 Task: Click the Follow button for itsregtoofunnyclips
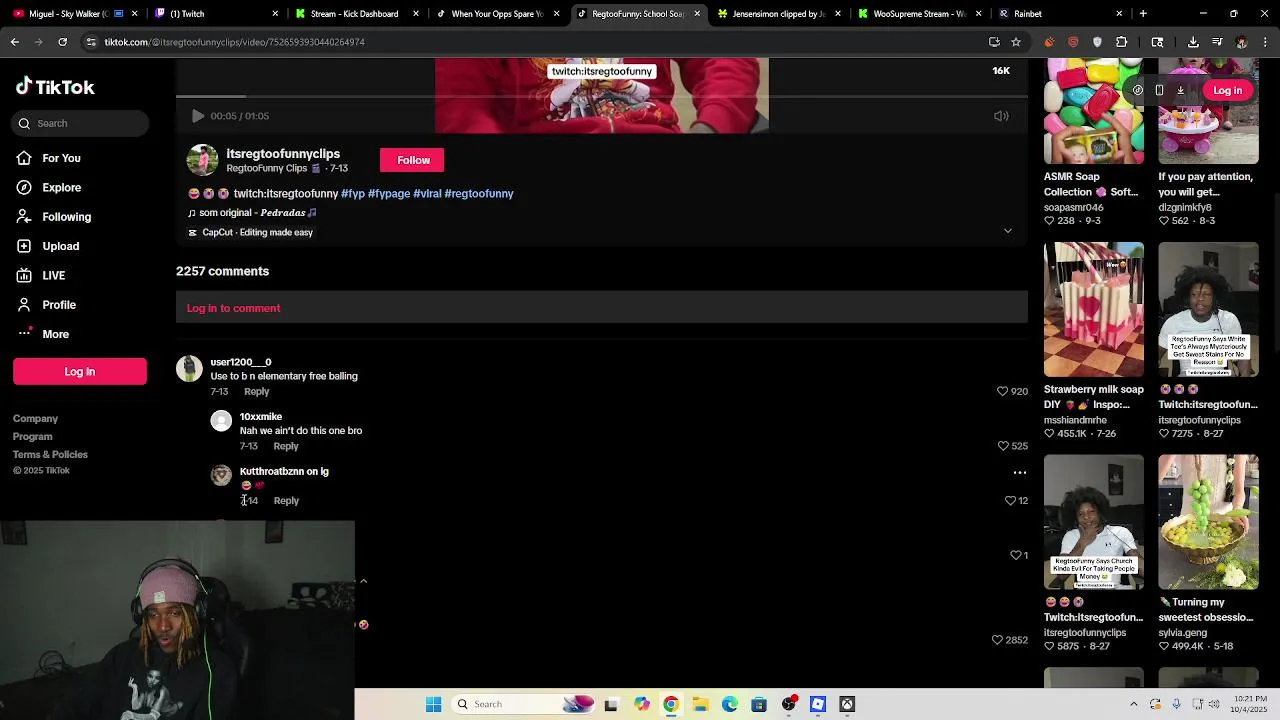(x=413, y=160)
